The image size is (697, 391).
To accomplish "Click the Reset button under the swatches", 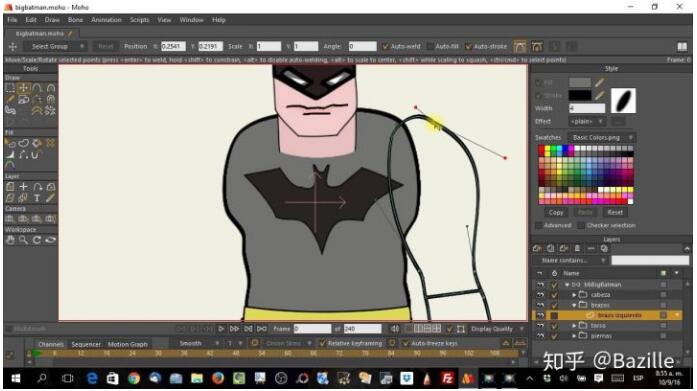I will [x=615, y=212].
